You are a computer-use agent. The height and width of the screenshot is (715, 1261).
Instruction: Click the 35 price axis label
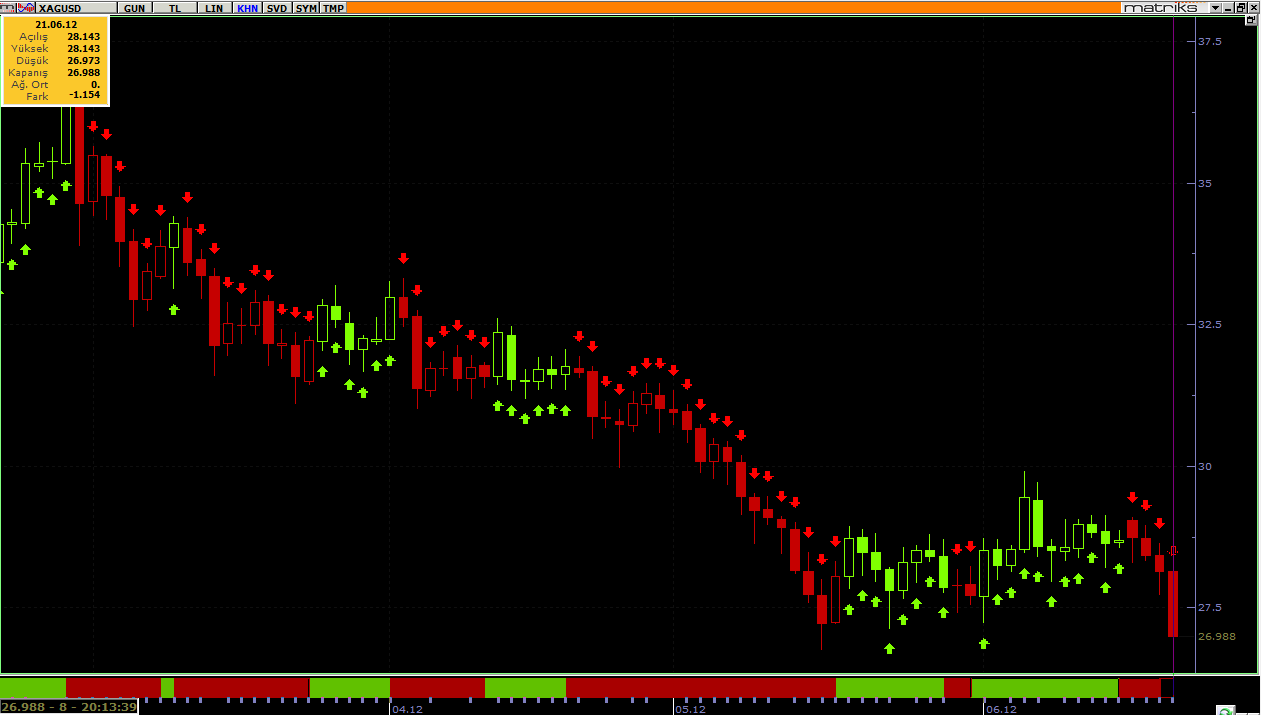click(x=1205, y=183)
